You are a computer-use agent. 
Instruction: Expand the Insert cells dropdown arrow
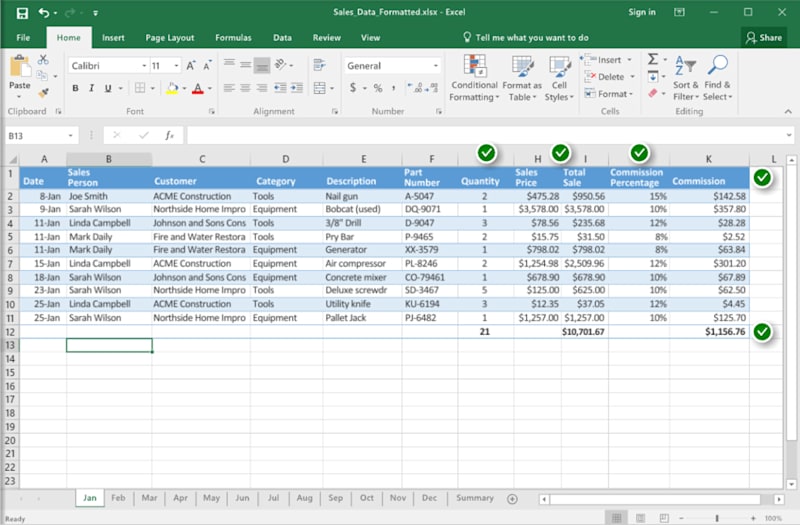[x=630, y=60]
